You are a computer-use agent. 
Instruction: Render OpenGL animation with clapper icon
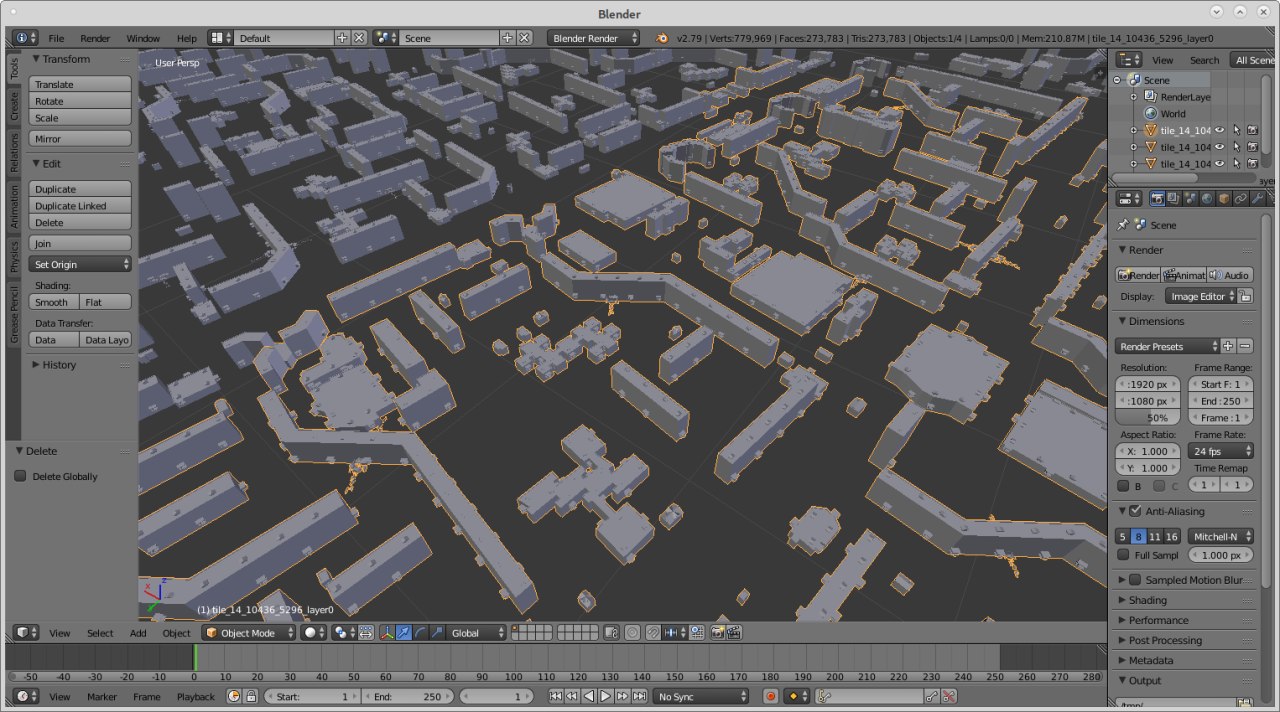pyautogui.click(x=735, y=633)
